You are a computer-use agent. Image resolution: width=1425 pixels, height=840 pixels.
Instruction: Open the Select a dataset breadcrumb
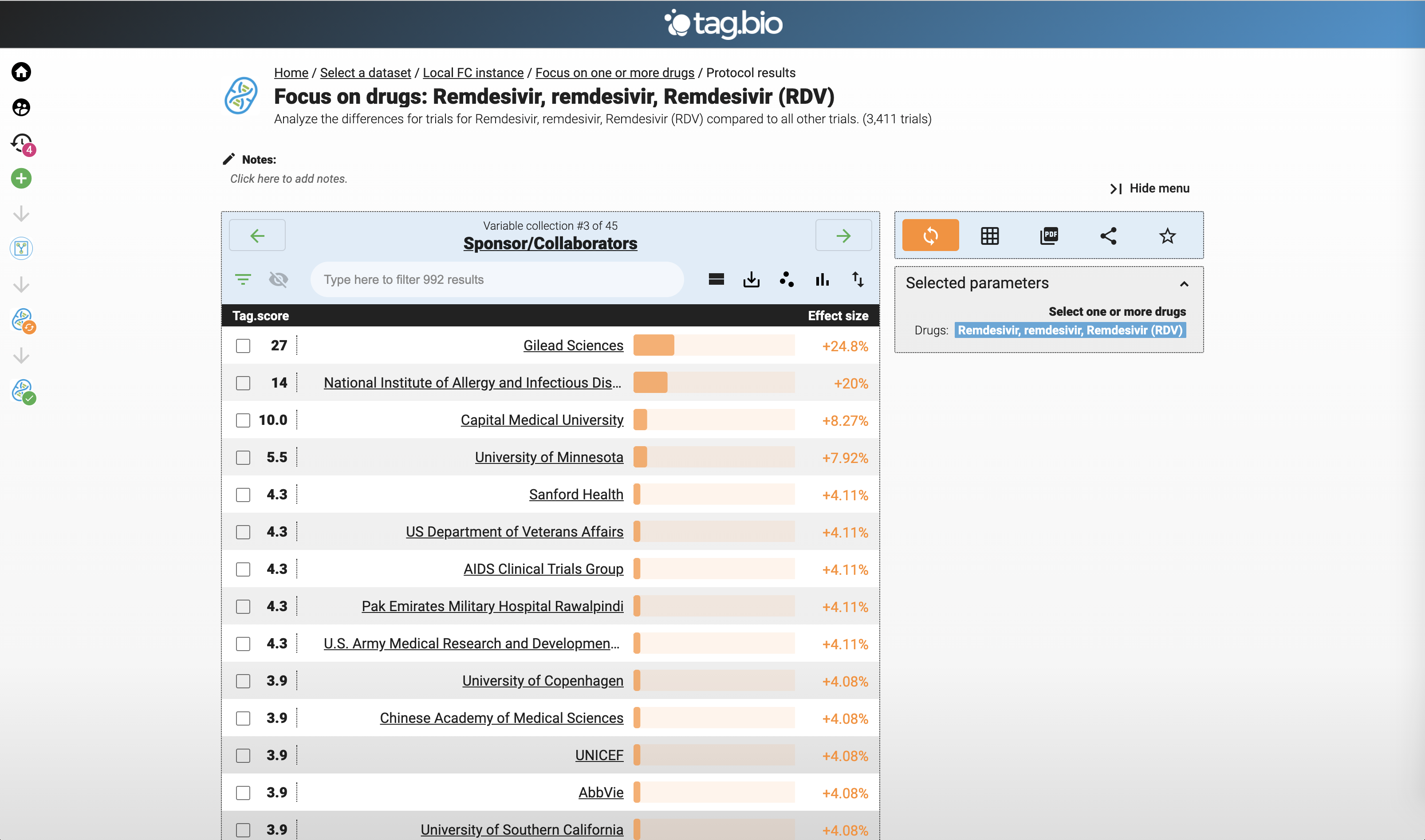click(x=365, y=72)
